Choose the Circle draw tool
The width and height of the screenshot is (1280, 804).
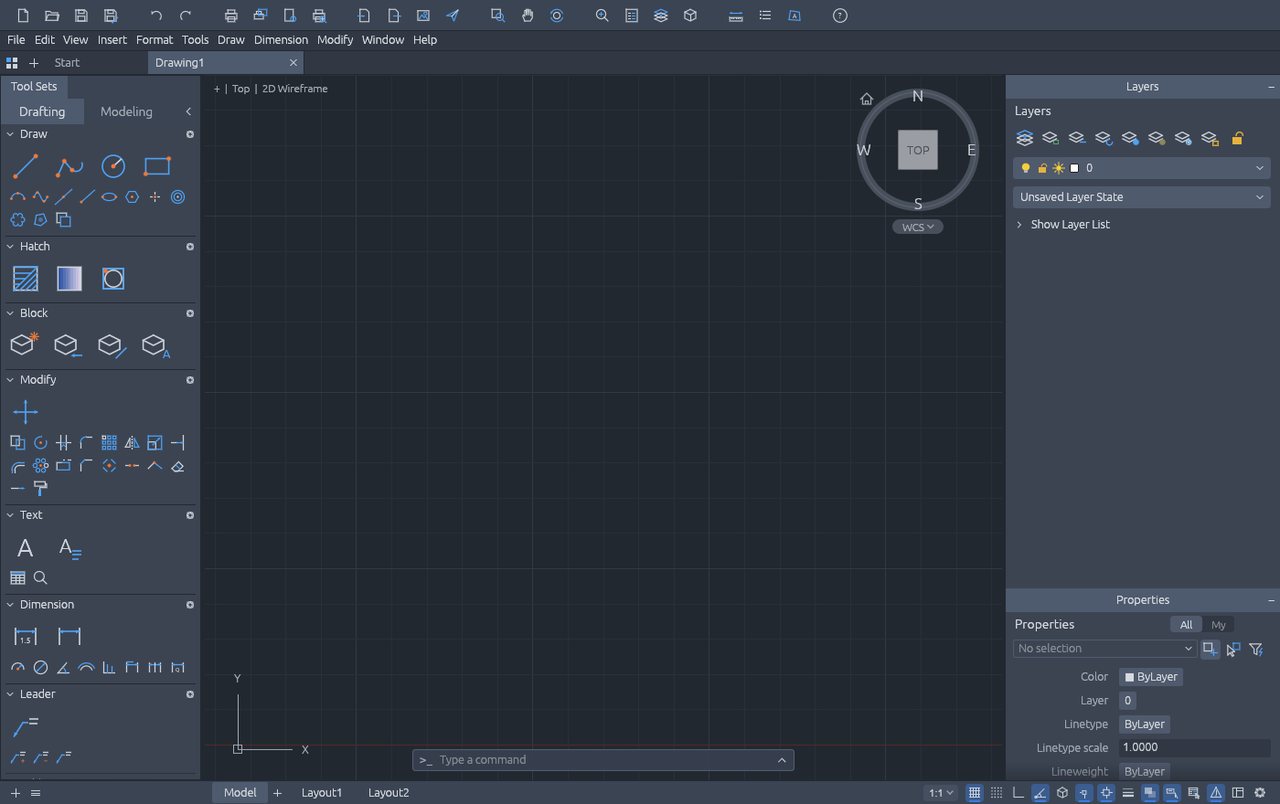click(x=113, y=166)
